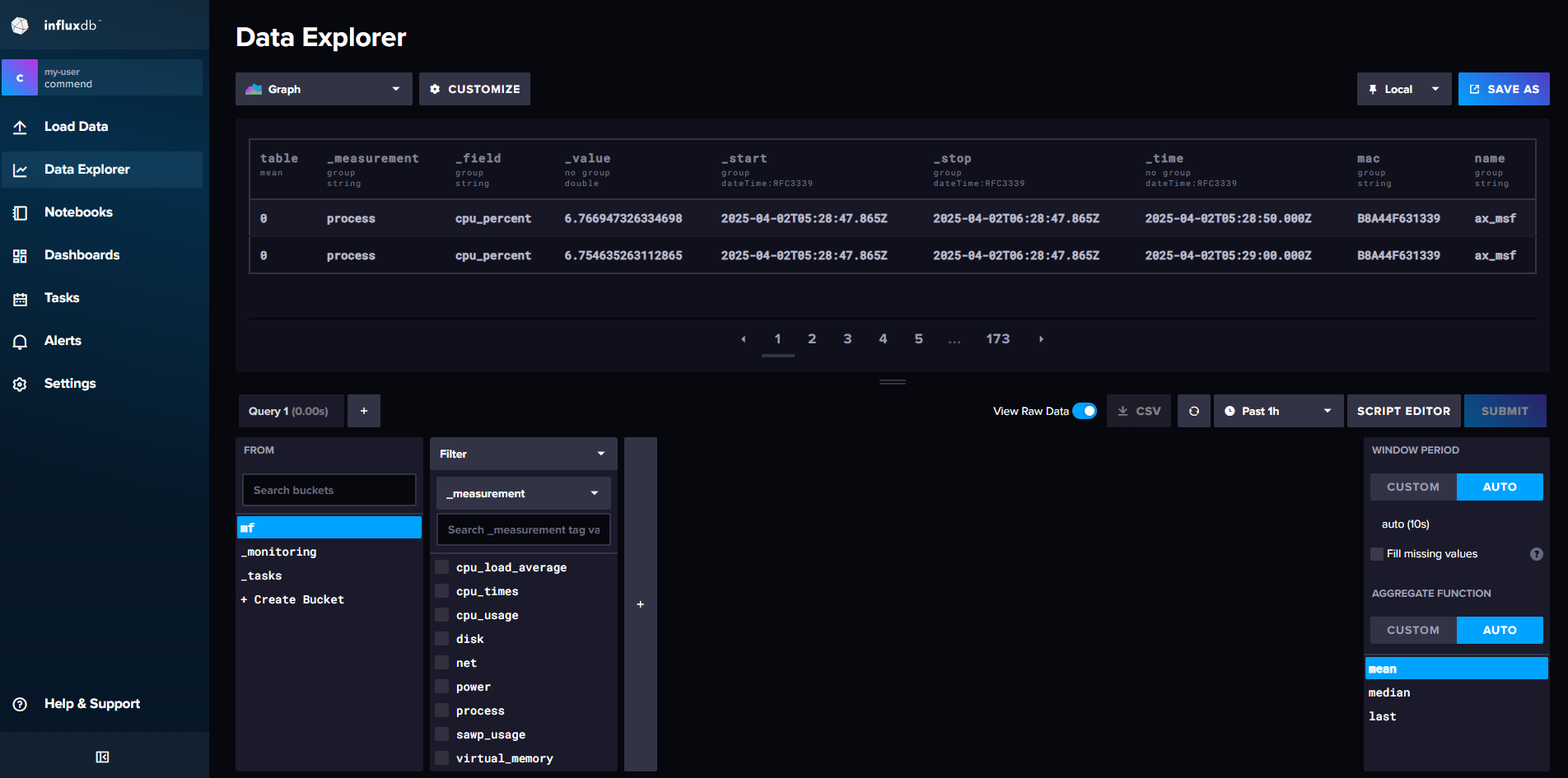Go to next results page arrow
Viewport: 1568px width, 778px height.
1041,339
